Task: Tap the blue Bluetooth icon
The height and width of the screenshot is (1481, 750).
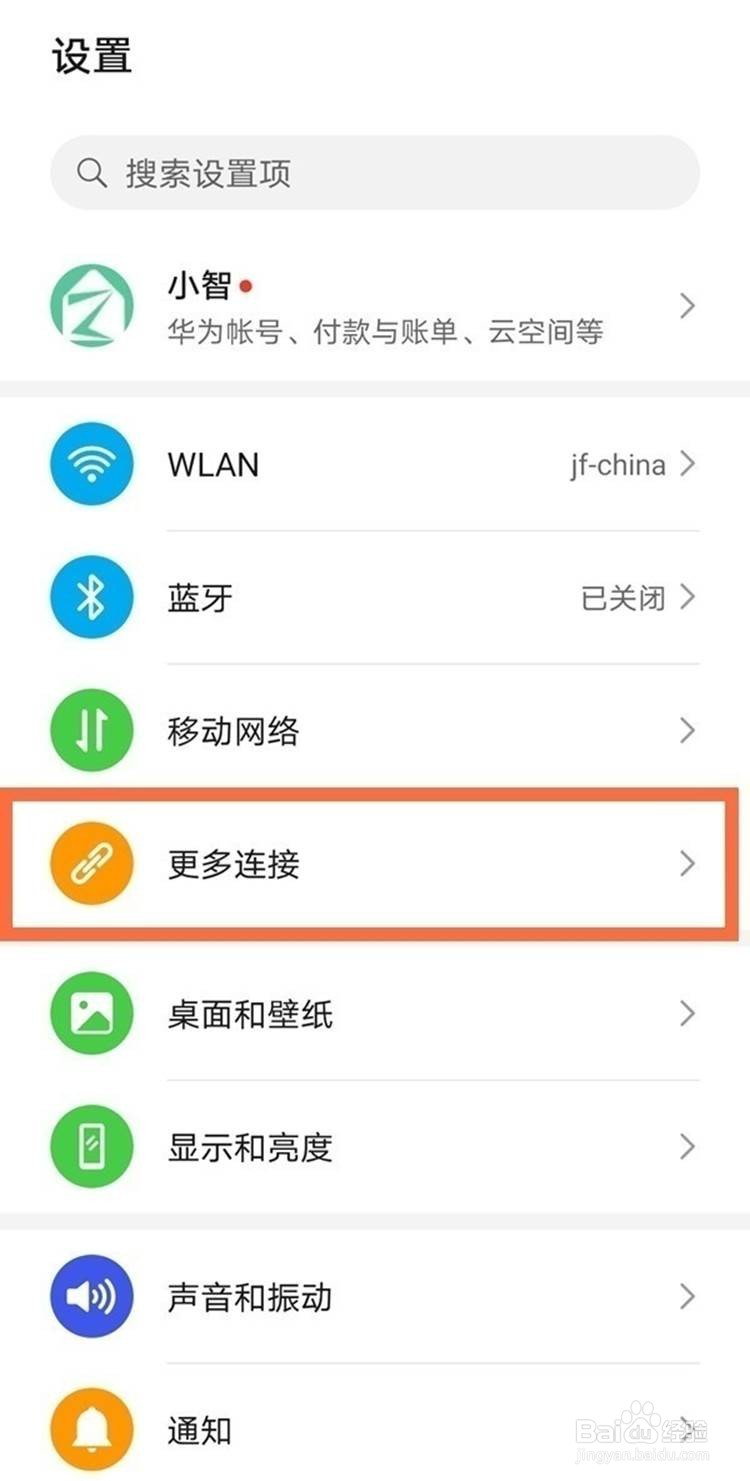Action: point(91,598)
